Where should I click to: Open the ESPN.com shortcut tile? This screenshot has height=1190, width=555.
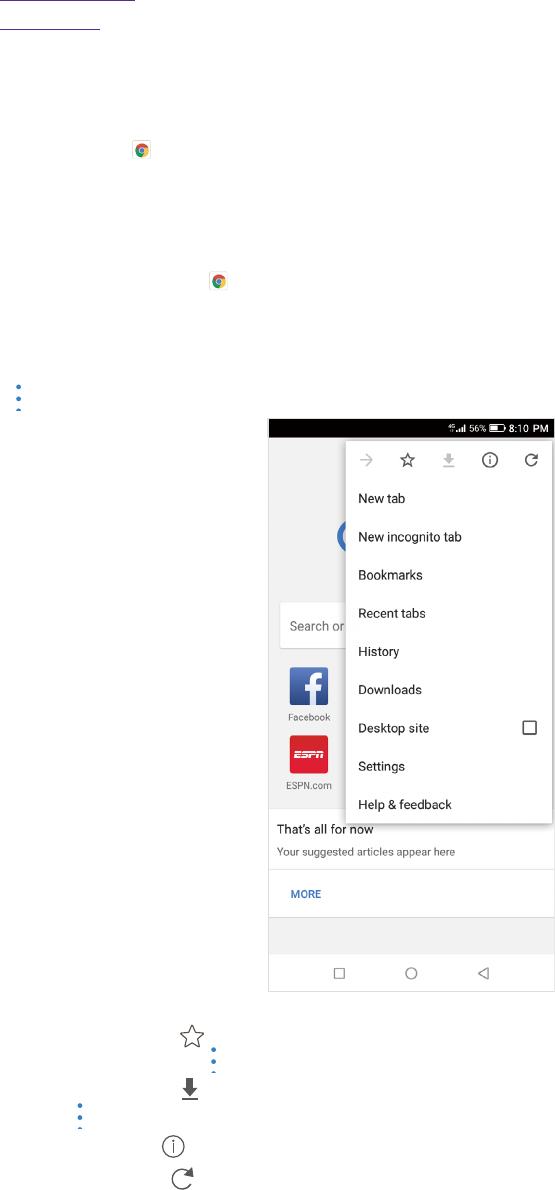[309, 763]
